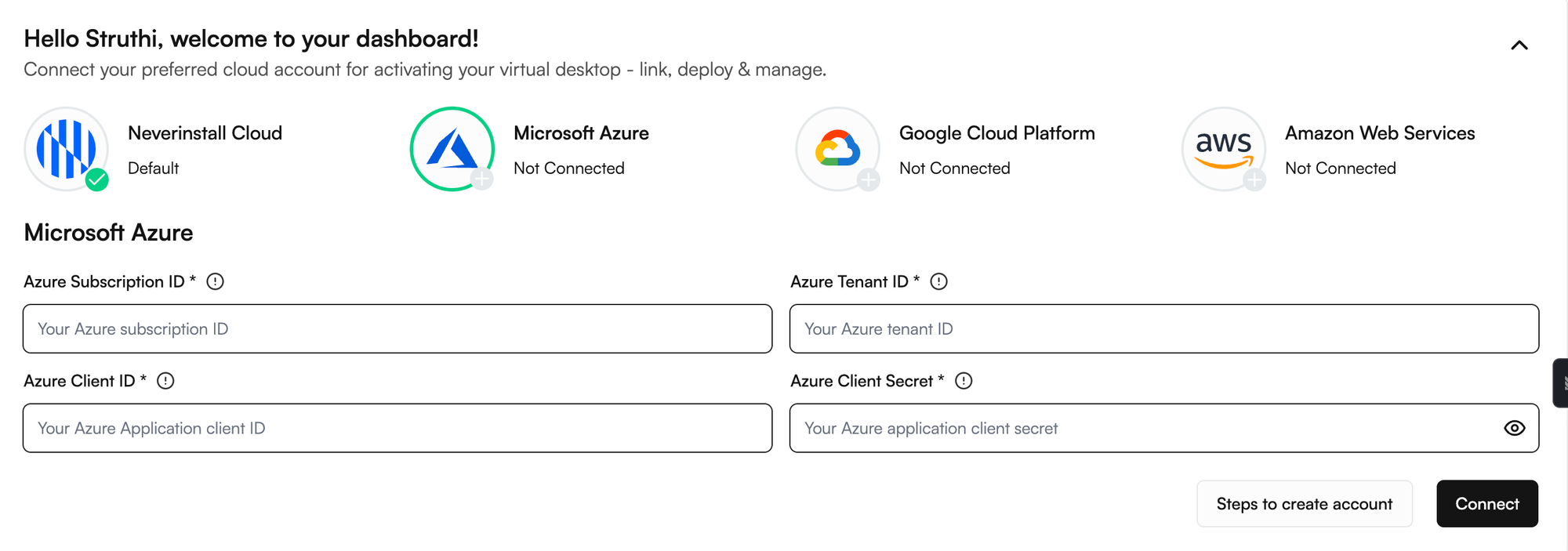This screenshot has height=551, width=1568.
Task: Open Steps to create account
Action: coord(1304,504)
